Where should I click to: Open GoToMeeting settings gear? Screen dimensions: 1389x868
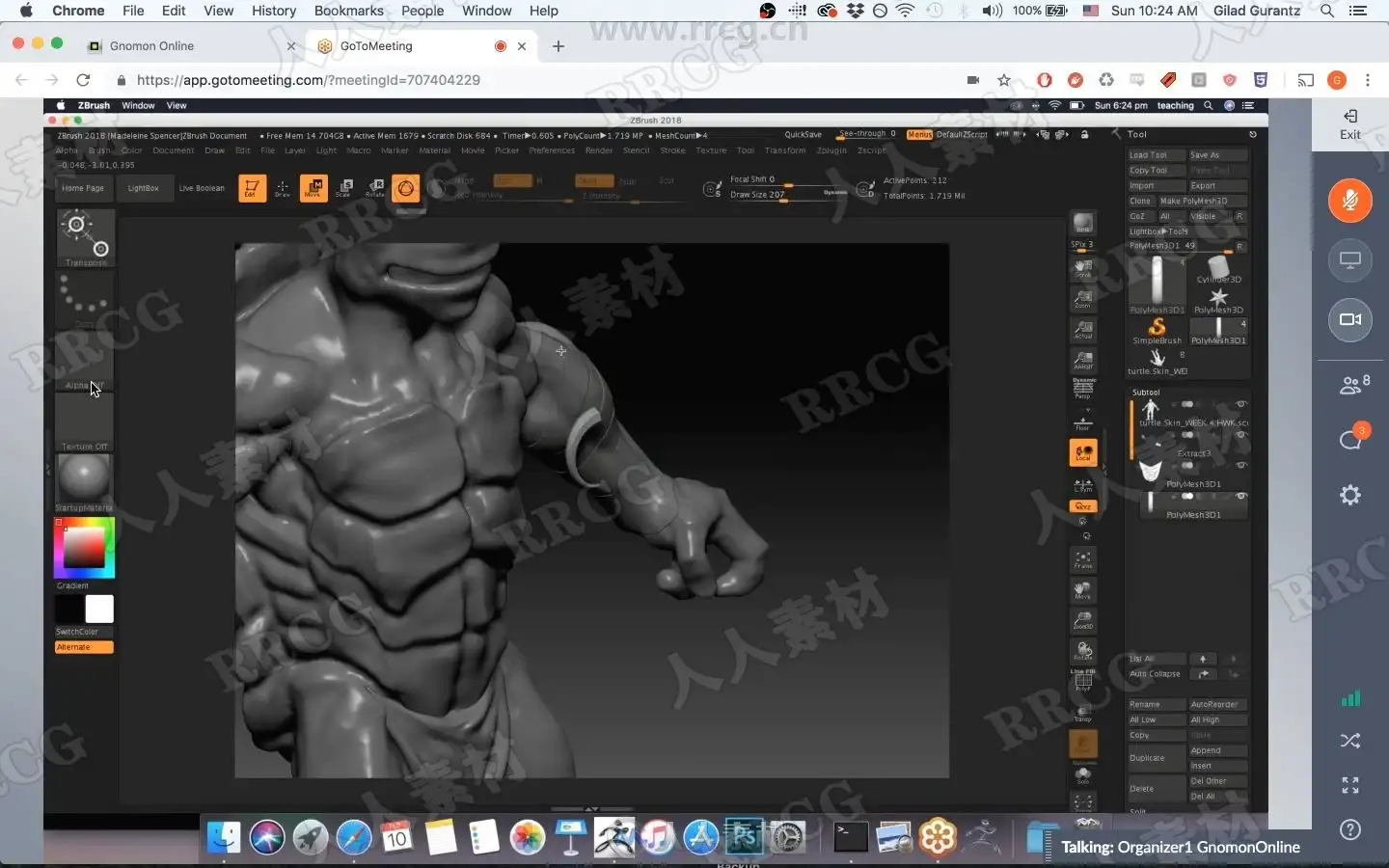(1350, 495)
